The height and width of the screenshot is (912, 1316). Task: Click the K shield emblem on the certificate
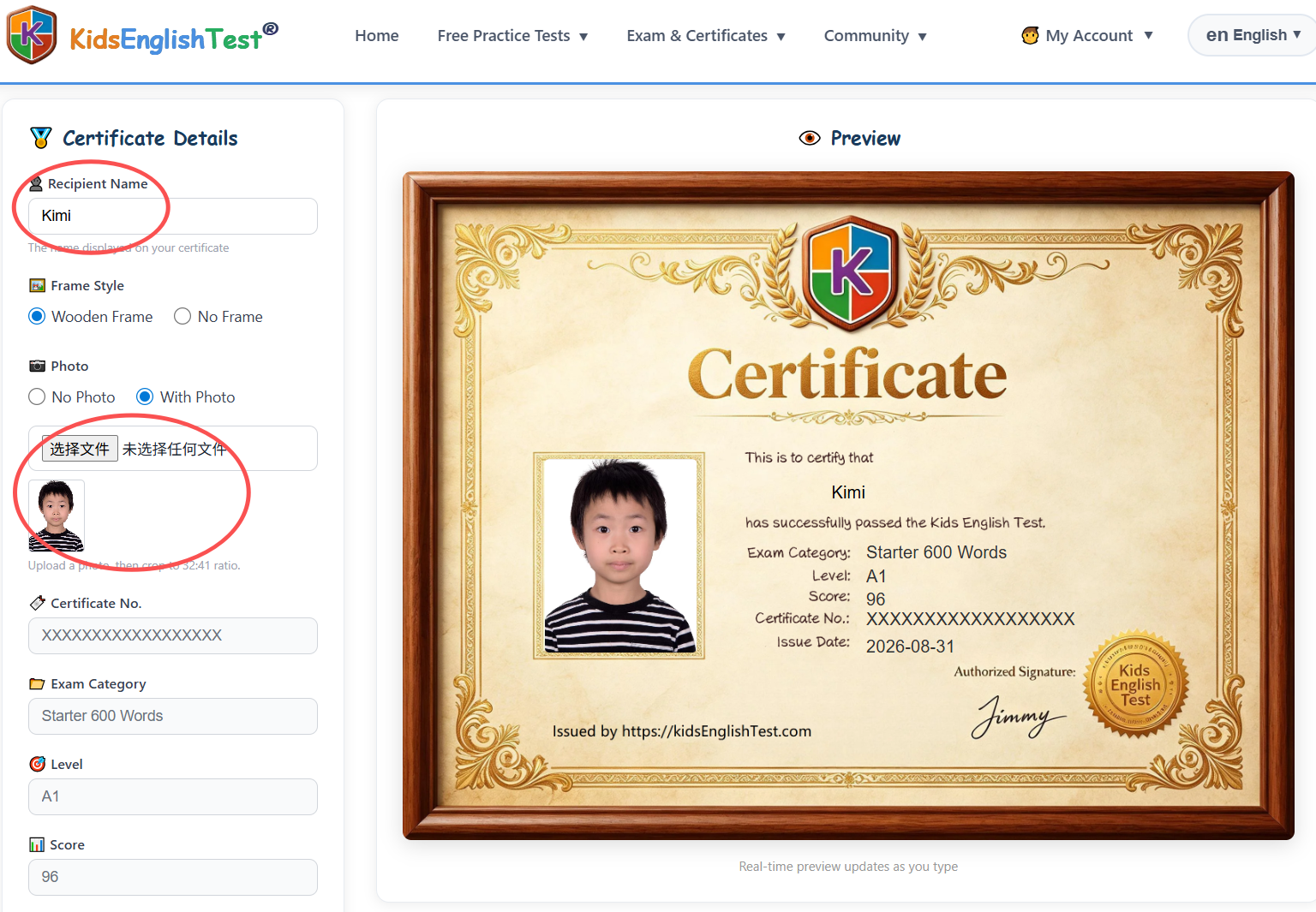[850, 274]
